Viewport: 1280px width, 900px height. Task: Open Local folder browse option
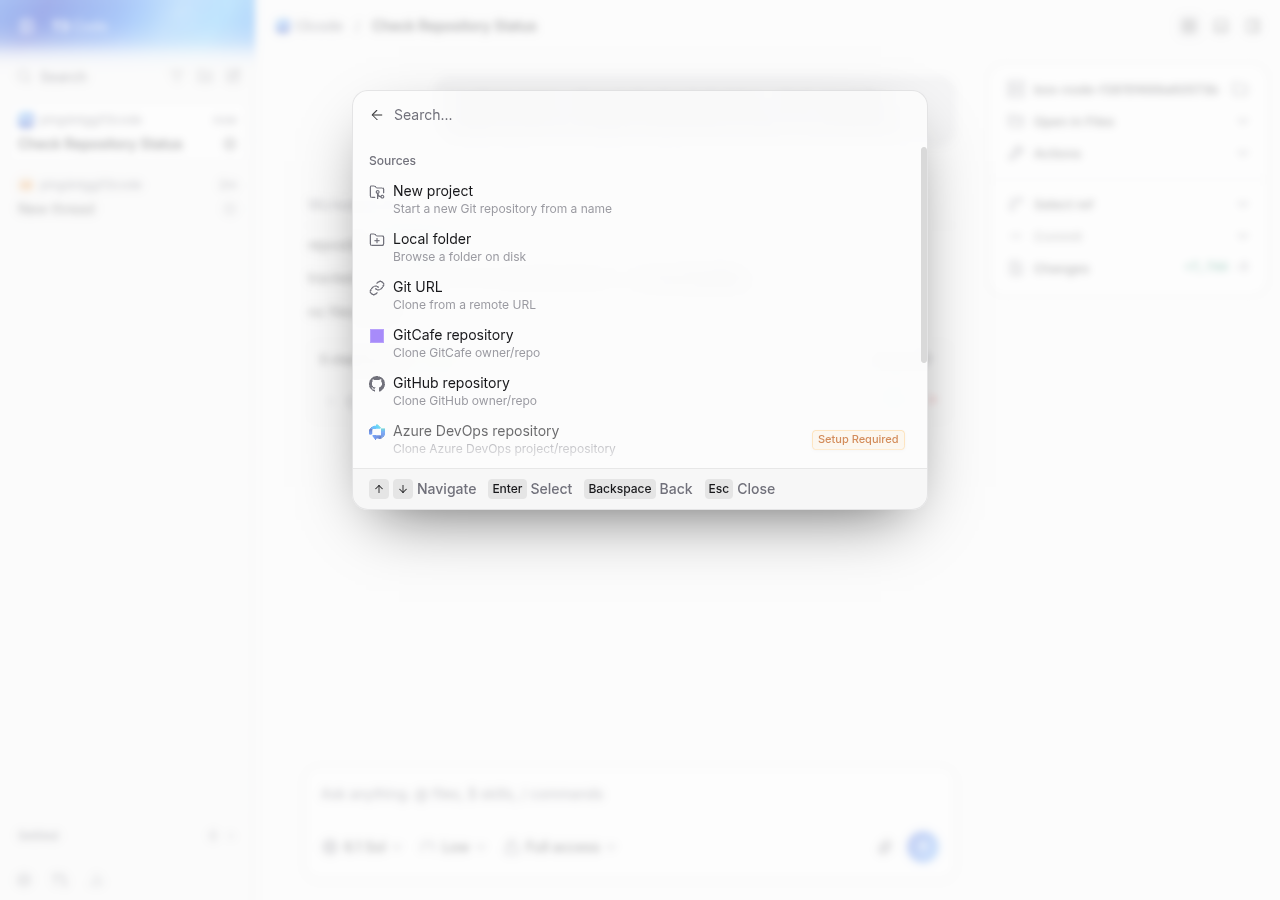(x=637, y=248)
